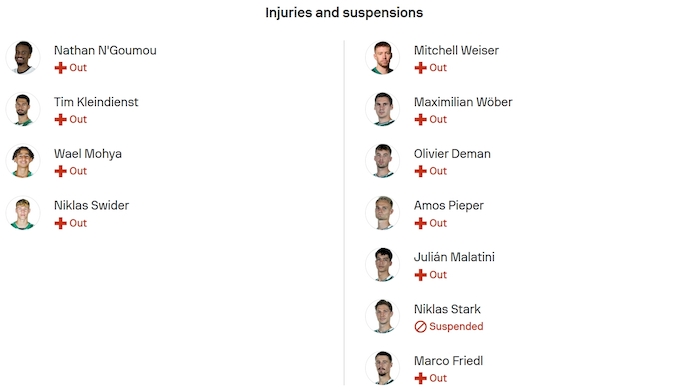Open Maximilian Wöber's player page
Image resolution: width=690 pixels, height=391 pixels.
pyautogui.click(x=463, y=102)
